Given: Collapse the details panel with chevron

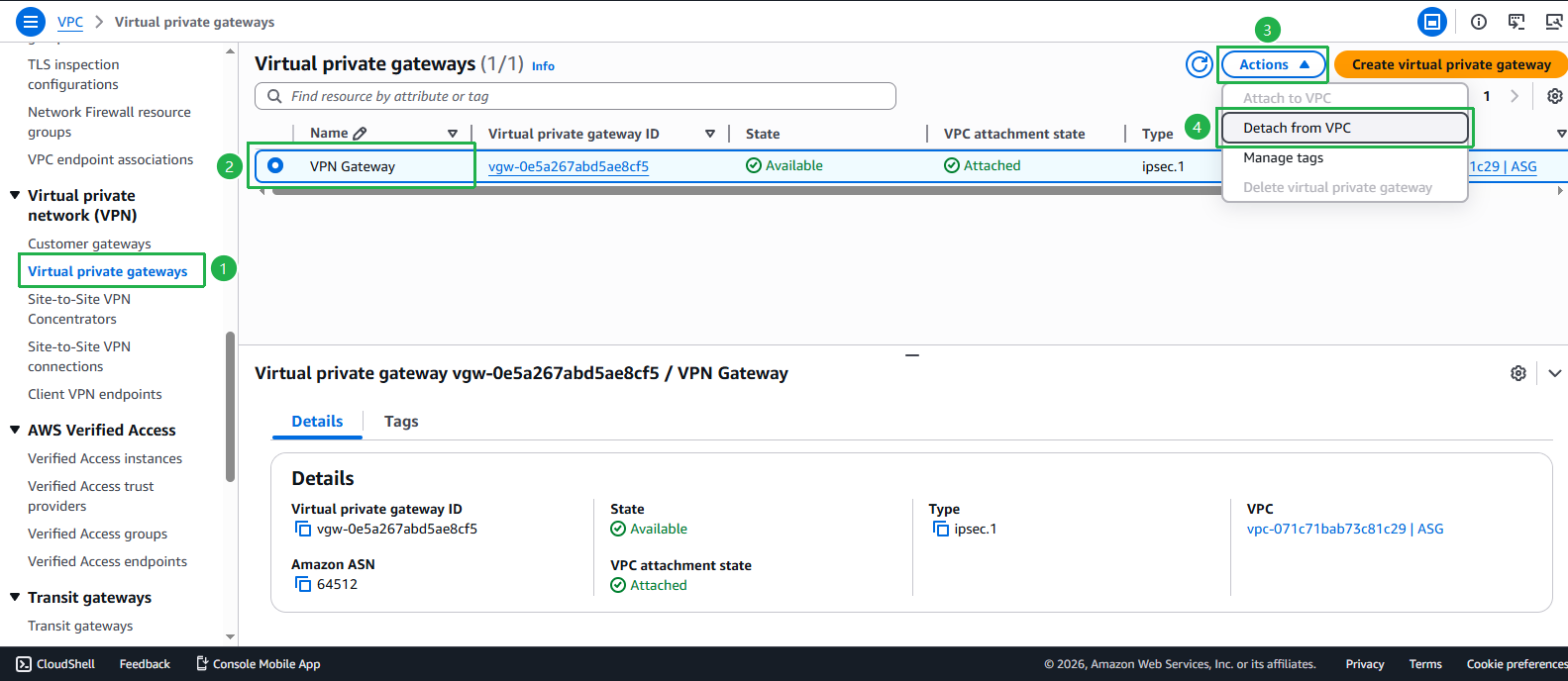Looking at the screenshot, I should pyautogui.click(x=1555, y=373).
